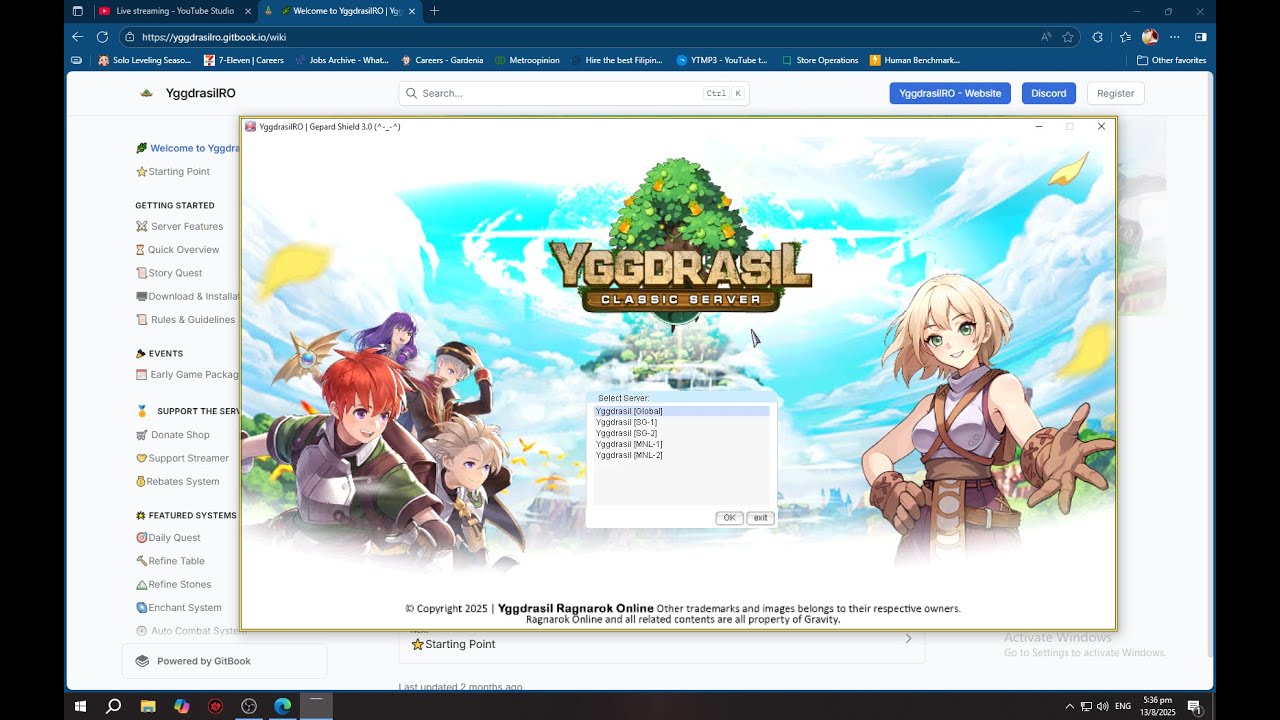Open Human Benchmark bookmark

(915, 60)
